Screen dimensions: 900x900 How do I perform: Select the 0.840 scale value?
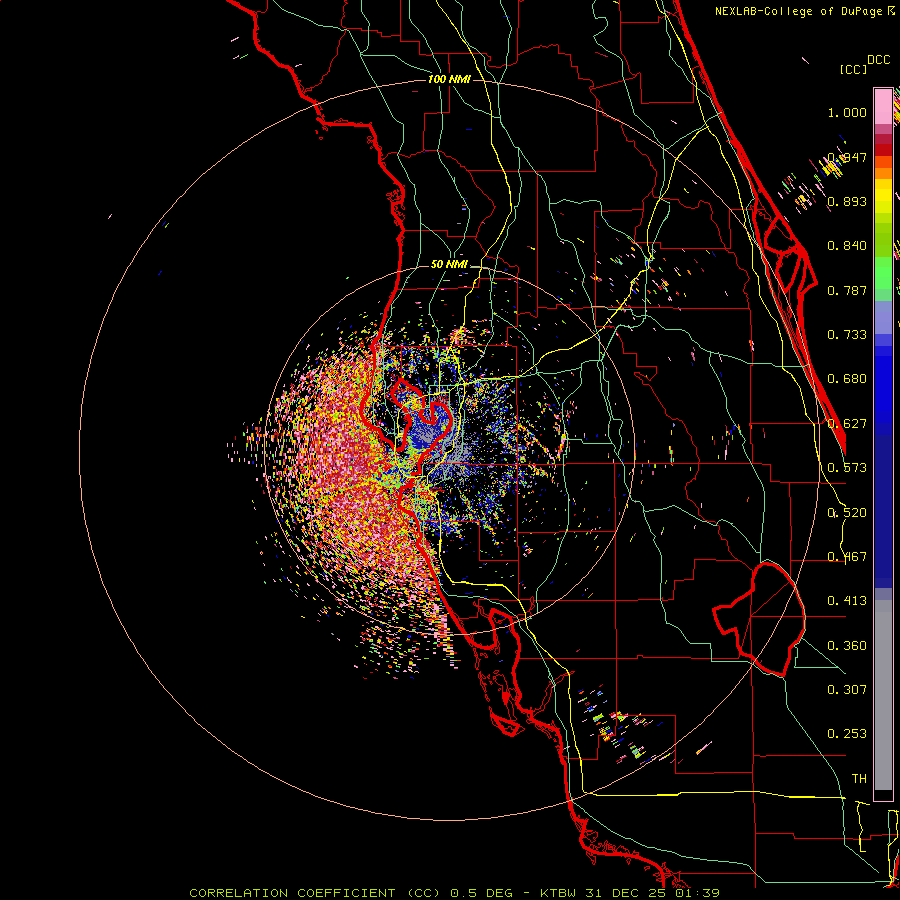point(847,246)
